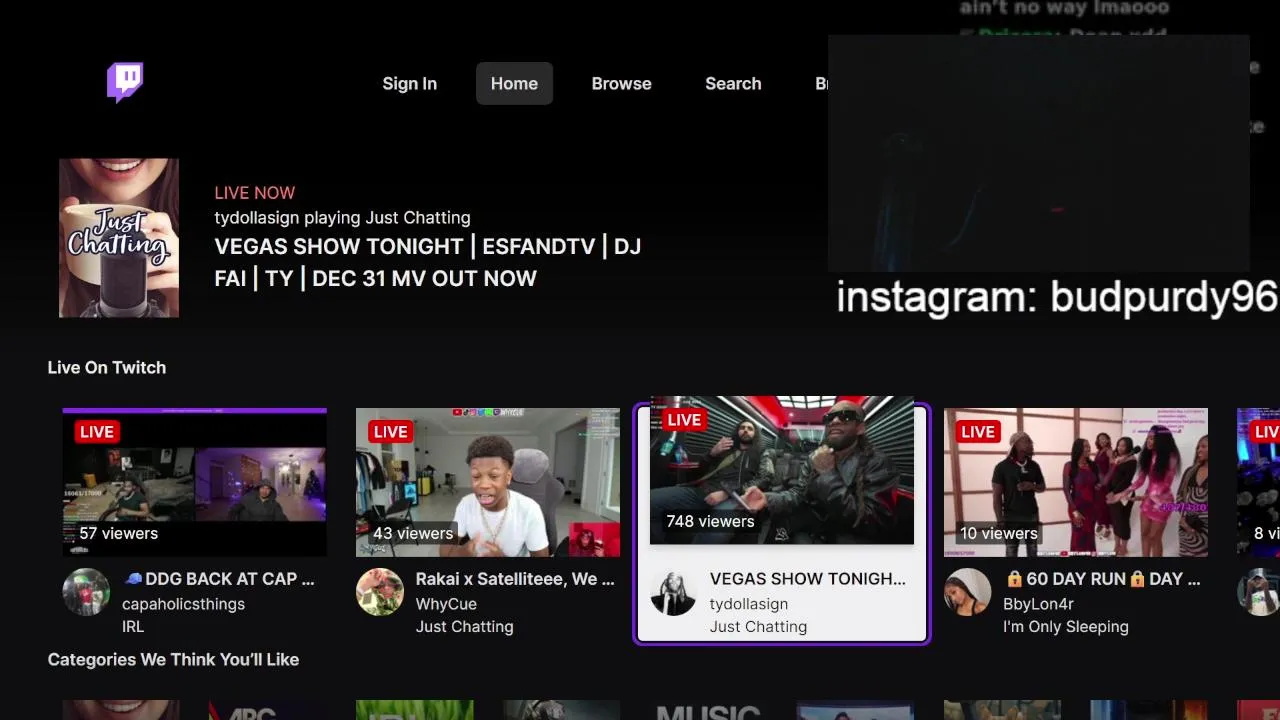Viewport: 1280px width, 720px height.
Task: Click the LIVE badge on tydollasign stream
Action: point(684,420)
